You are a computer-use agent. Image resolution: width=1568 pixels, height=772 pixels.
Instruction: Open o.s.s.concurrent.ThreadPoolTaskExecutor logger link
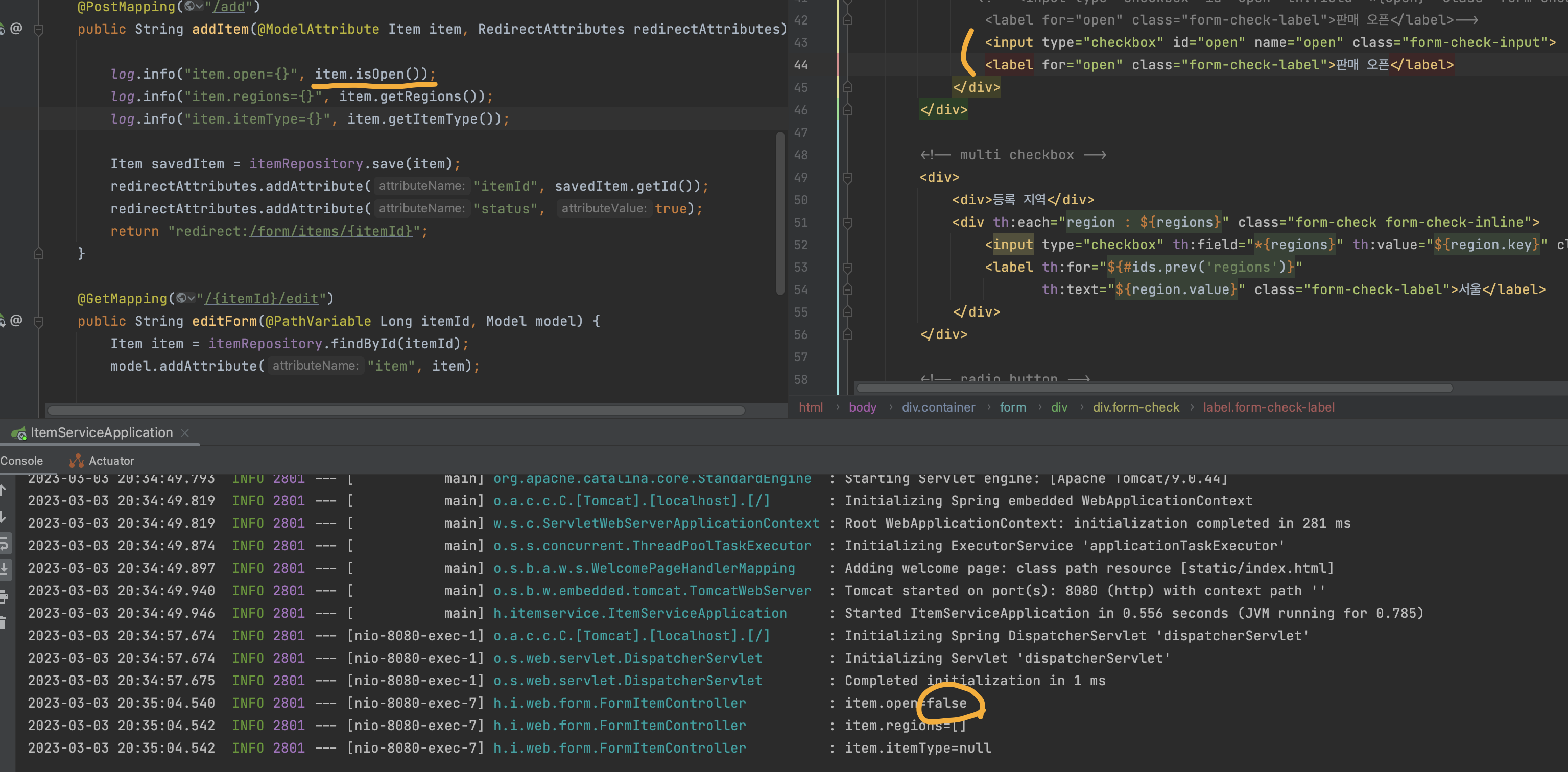652,546
